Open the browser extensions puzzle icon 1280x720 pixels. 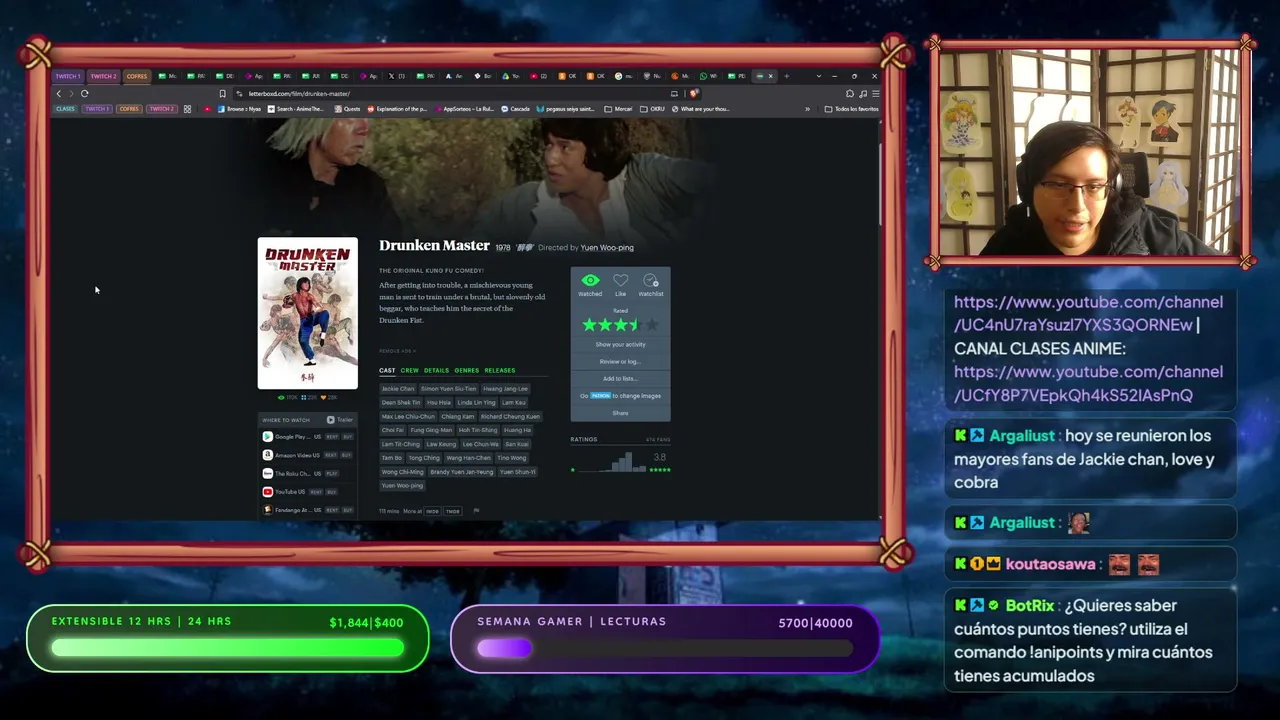[x=849, y=93]
